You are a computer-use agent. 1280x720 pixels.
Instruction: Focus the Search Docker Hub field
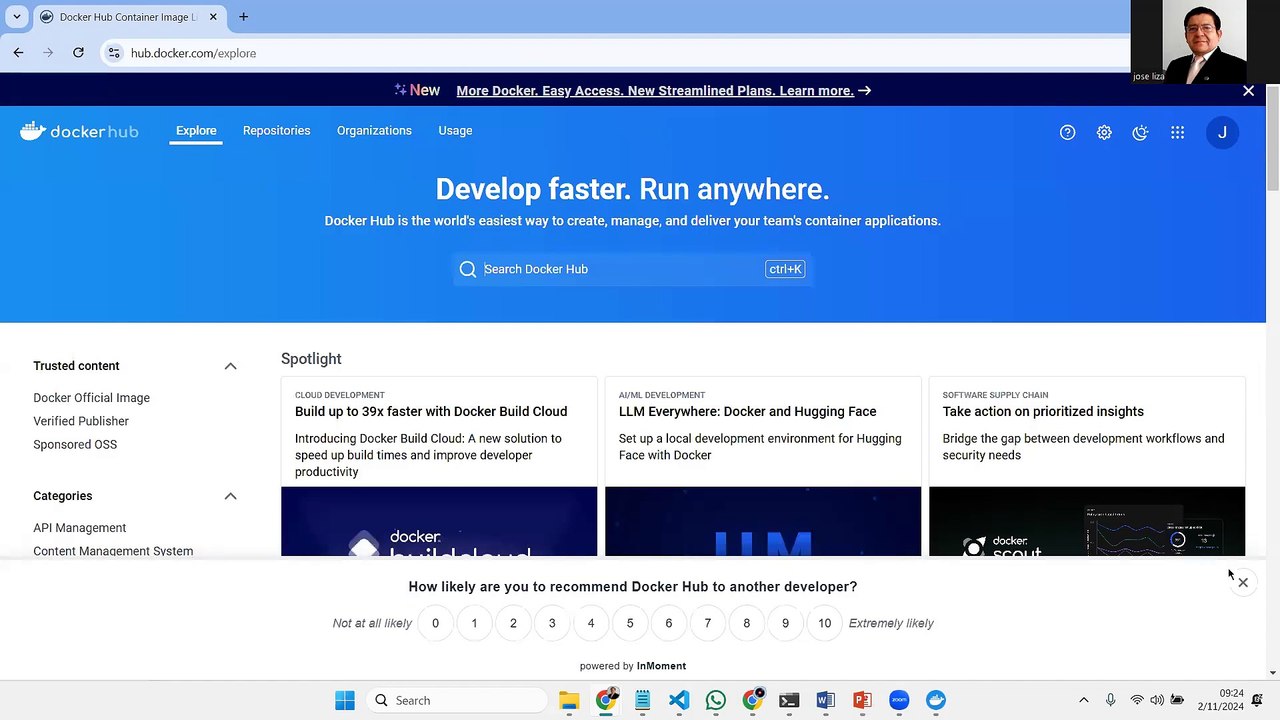(632, 269)
